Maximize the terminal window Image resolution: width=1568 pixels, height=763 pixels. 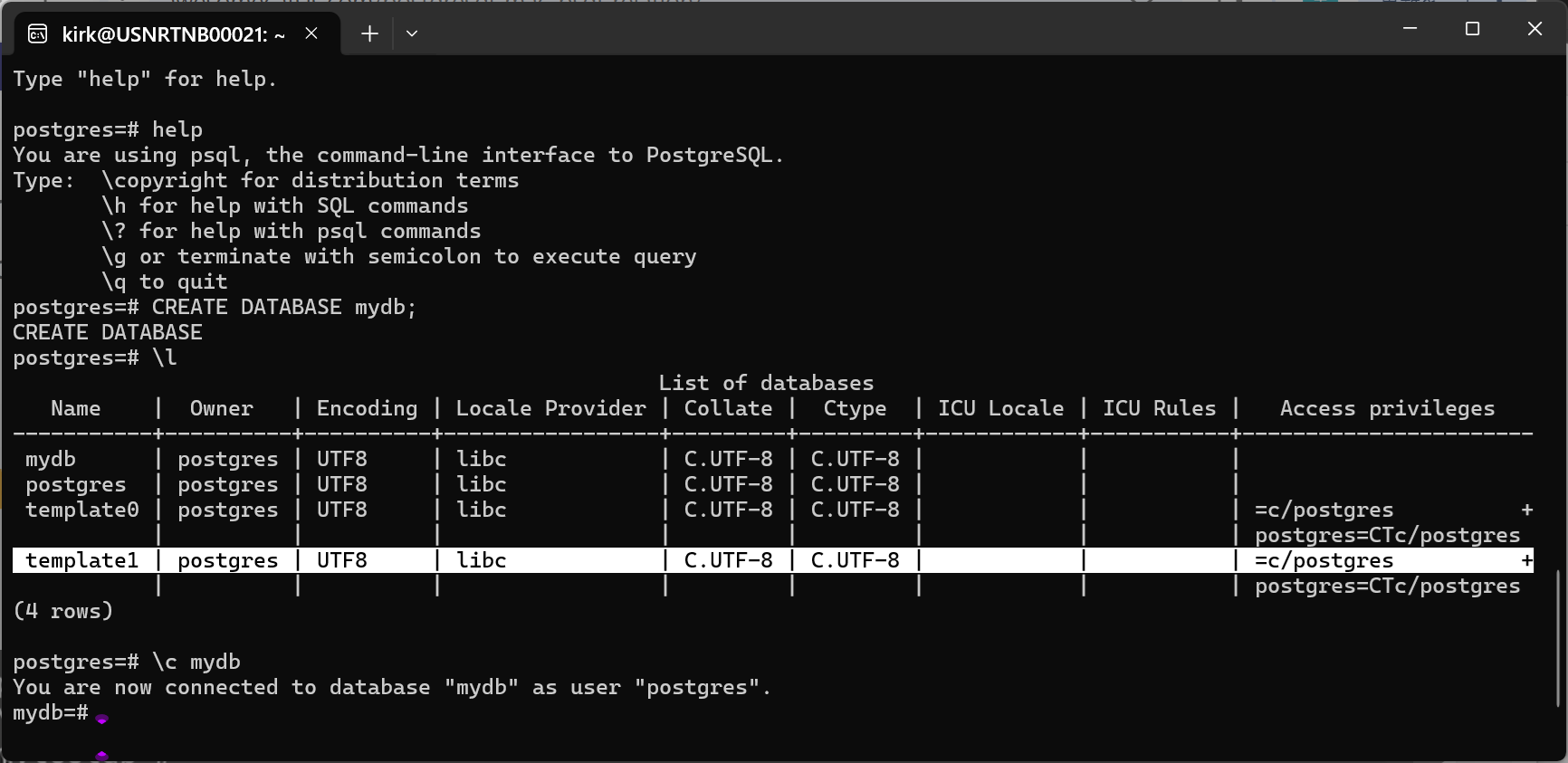pos(1472,29)
